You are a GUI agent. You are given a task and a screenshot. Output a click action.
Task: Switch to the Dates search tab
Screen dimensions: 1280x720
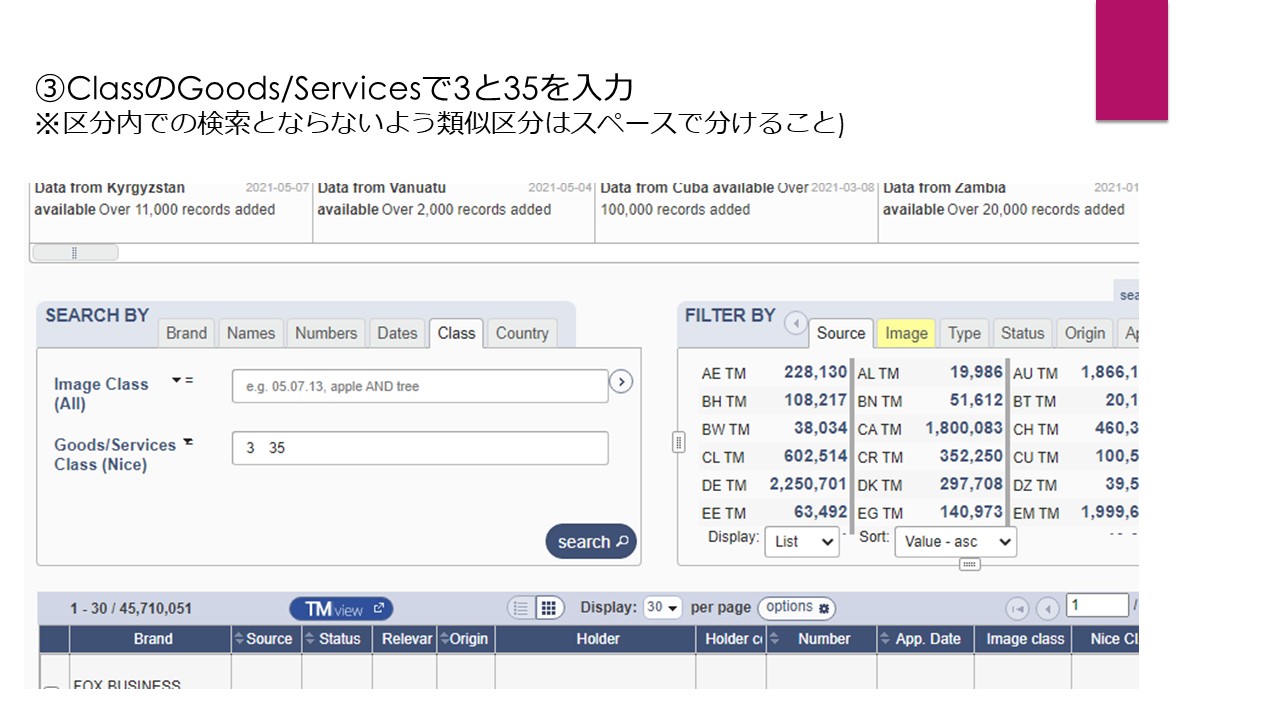click(x=397, y=333)
